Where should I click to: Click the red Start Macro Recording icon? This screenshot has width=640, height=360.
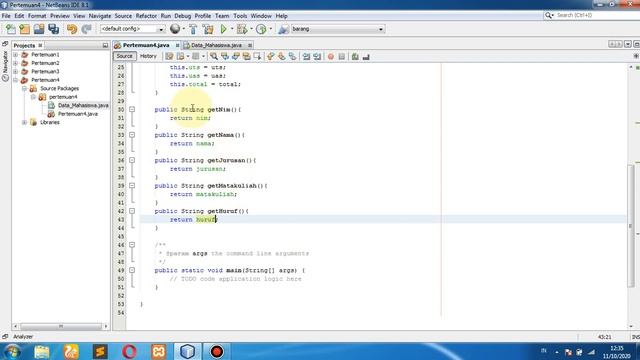[x=331, y=56]
